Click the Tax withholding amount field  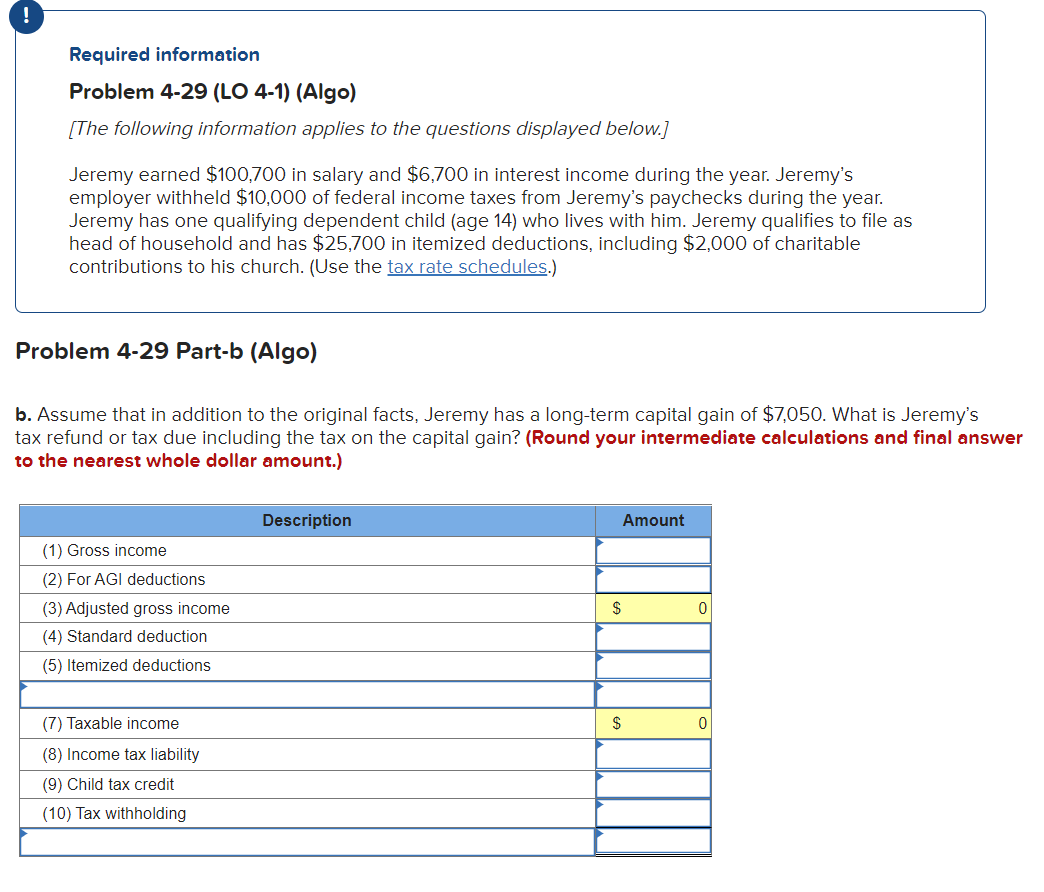[653, 810]
